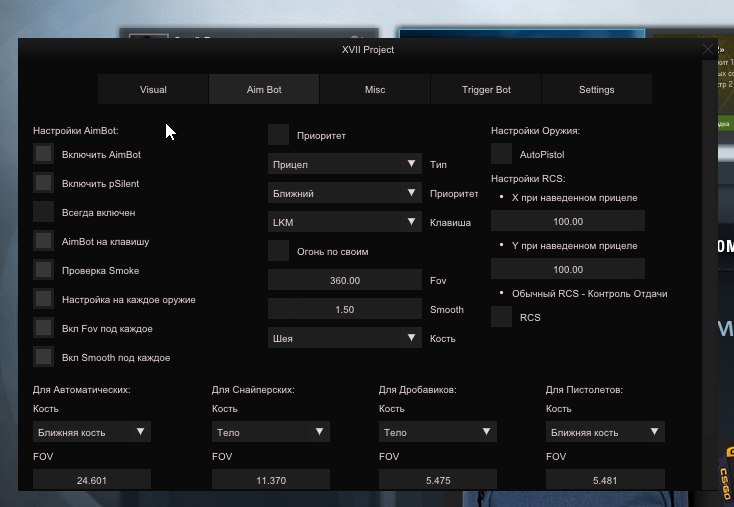Click the Y при наведенном прицеле value field
This screenshot has width=734, height=507.
[x=568, y=269]
